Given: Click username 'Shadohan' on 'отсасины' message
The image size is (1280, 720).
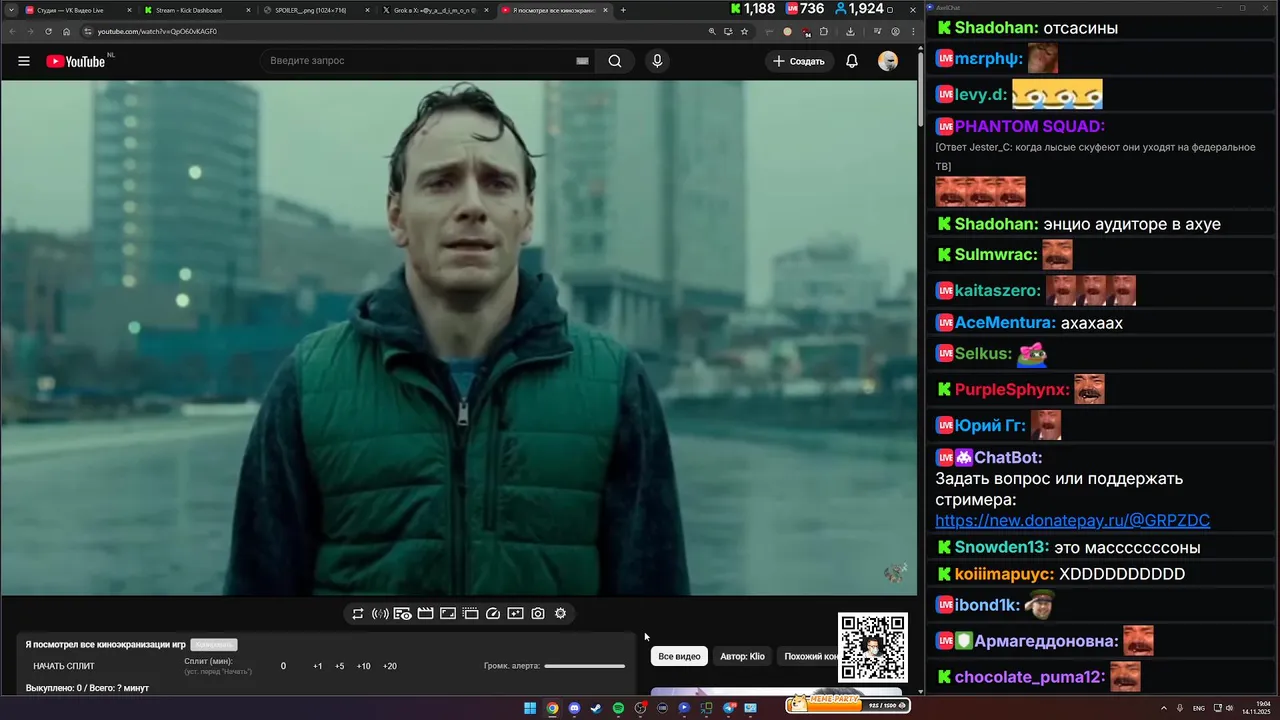Looking at the screenshot, I should pos(996,28).
